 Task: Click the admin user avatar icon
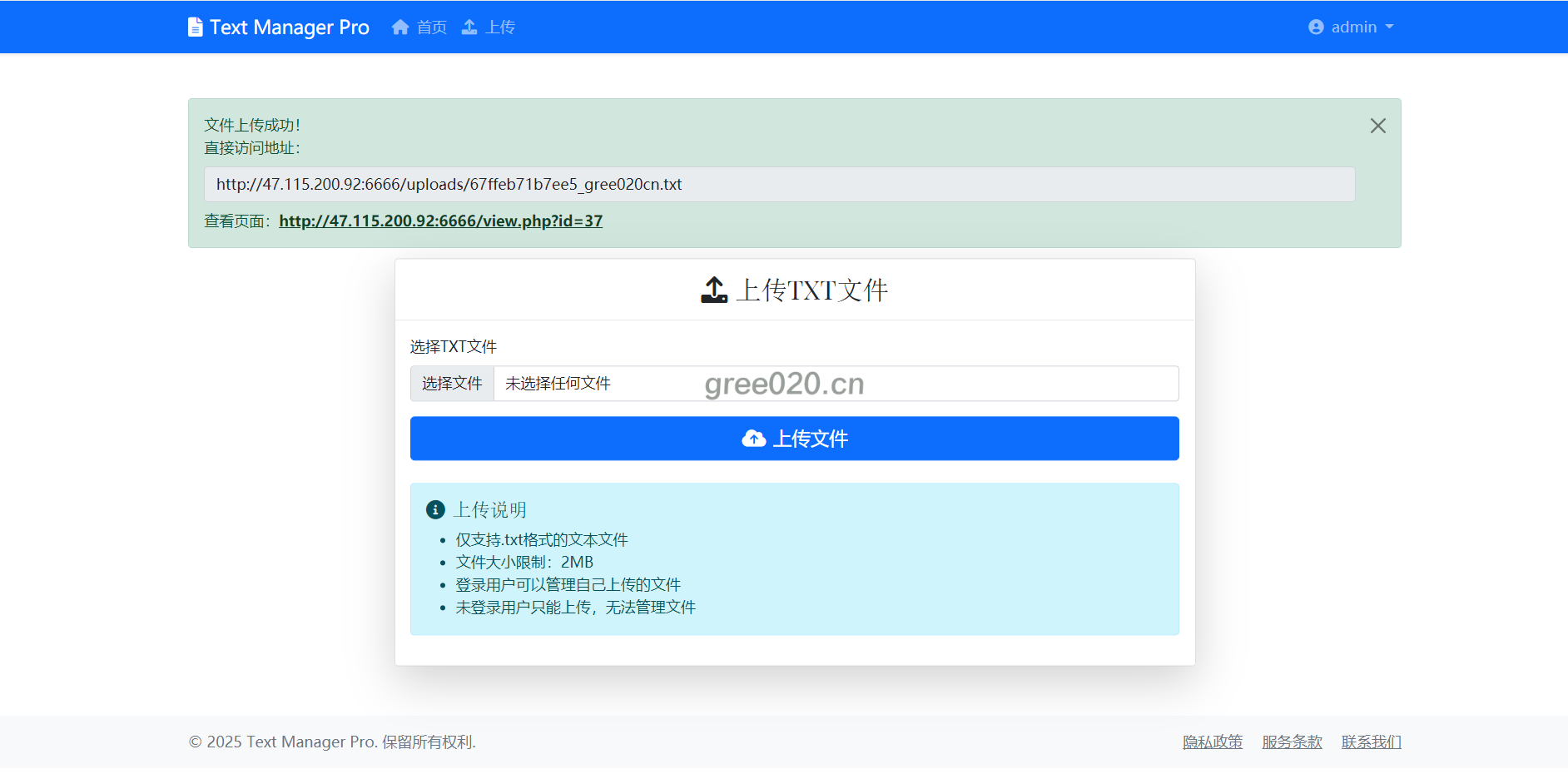[1316, 27]
